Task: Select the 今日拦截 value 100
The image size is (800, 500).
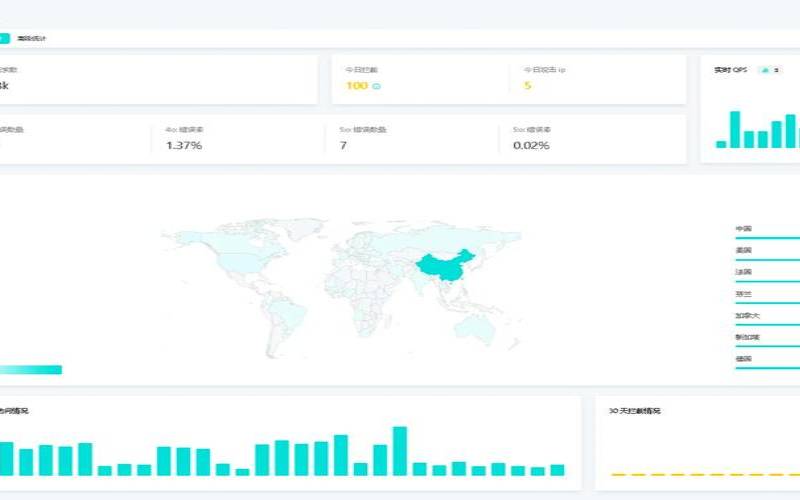Action: 357,86
